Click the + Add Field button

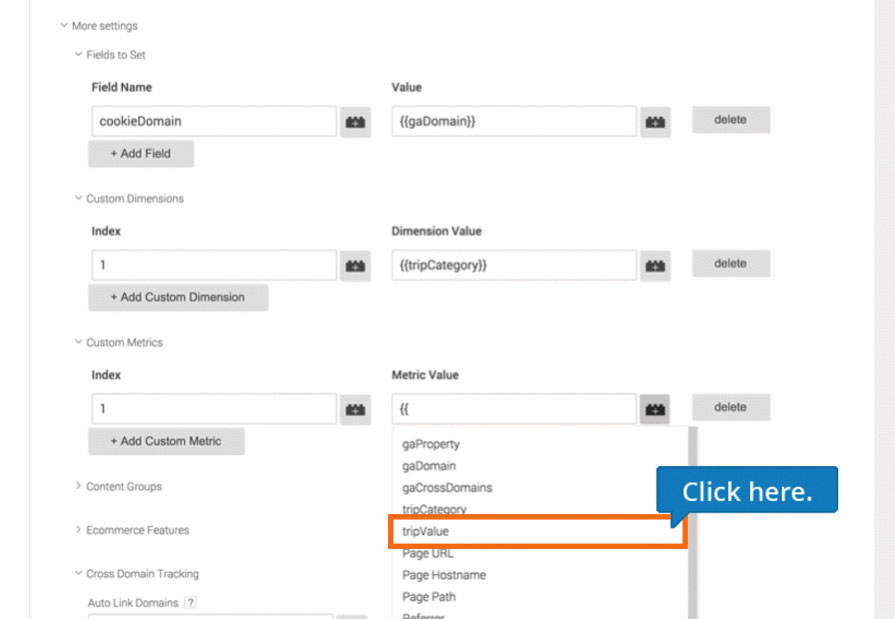point(141,154)
